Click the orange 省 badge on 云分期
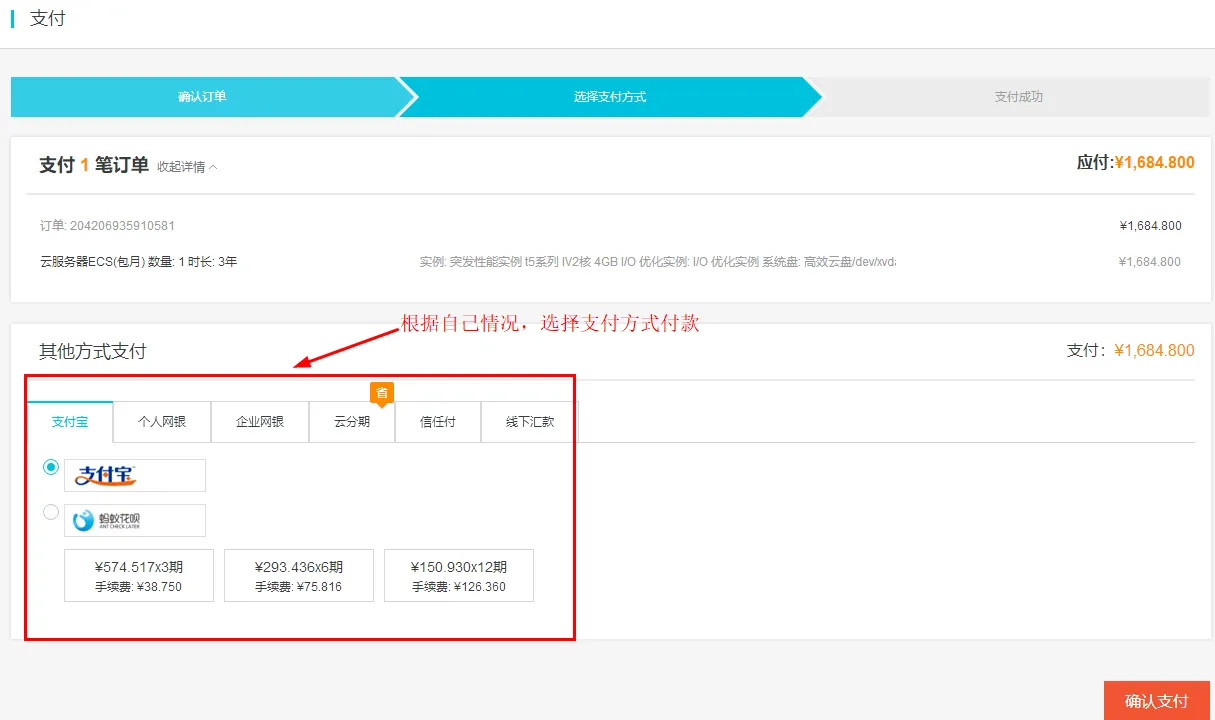 [x=381, y=393]
